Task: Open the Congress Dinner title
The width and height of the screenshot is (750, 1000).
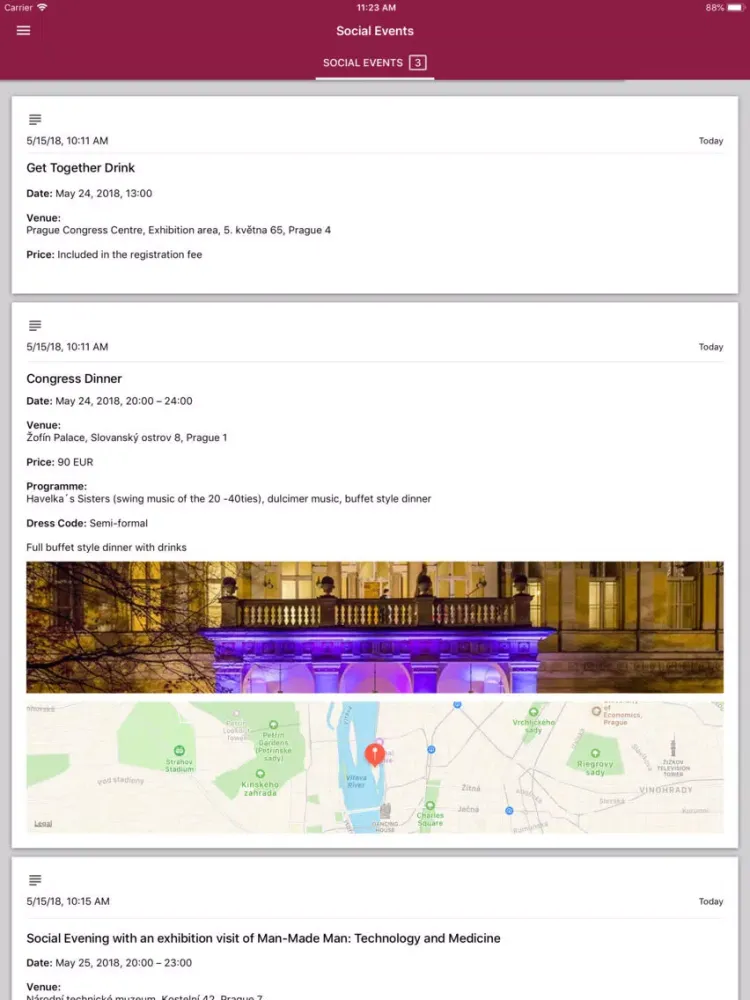Action: tap(74, 379)
